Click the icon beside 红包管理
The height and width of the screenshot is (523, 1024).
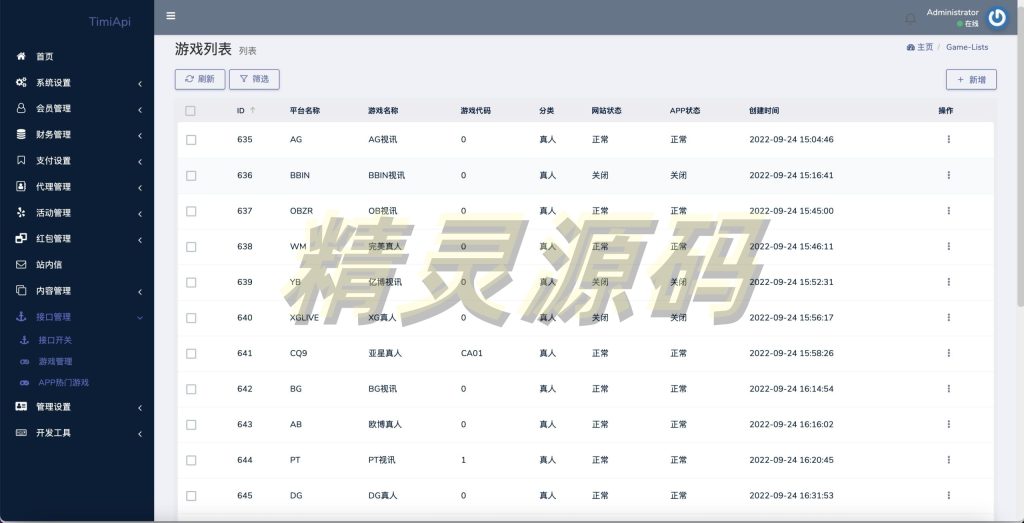(x=21, y=238)
